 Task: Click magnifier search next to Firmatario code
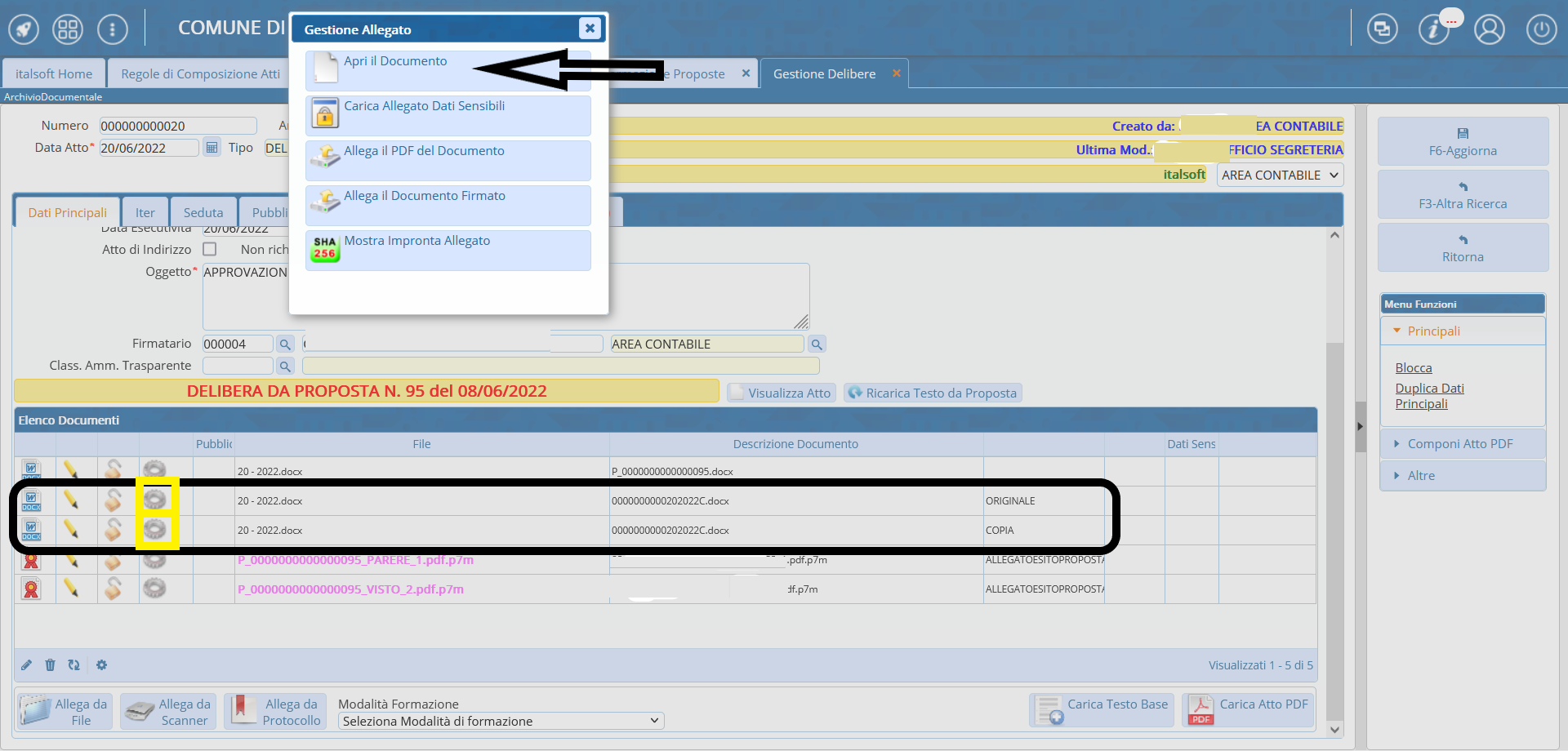pos(285,344)
